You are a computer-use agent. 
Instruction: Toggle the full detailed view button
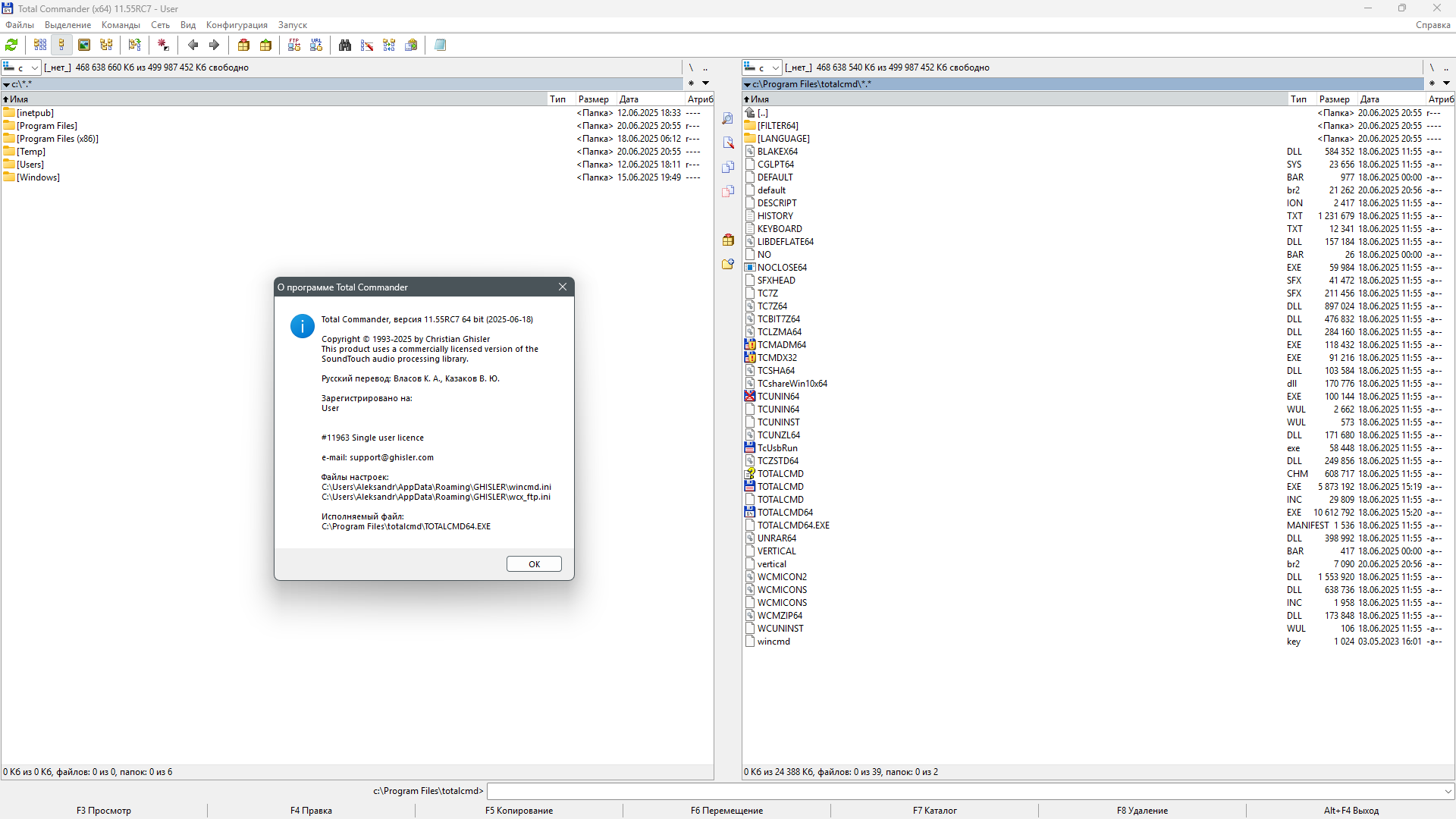click(62, 45)
